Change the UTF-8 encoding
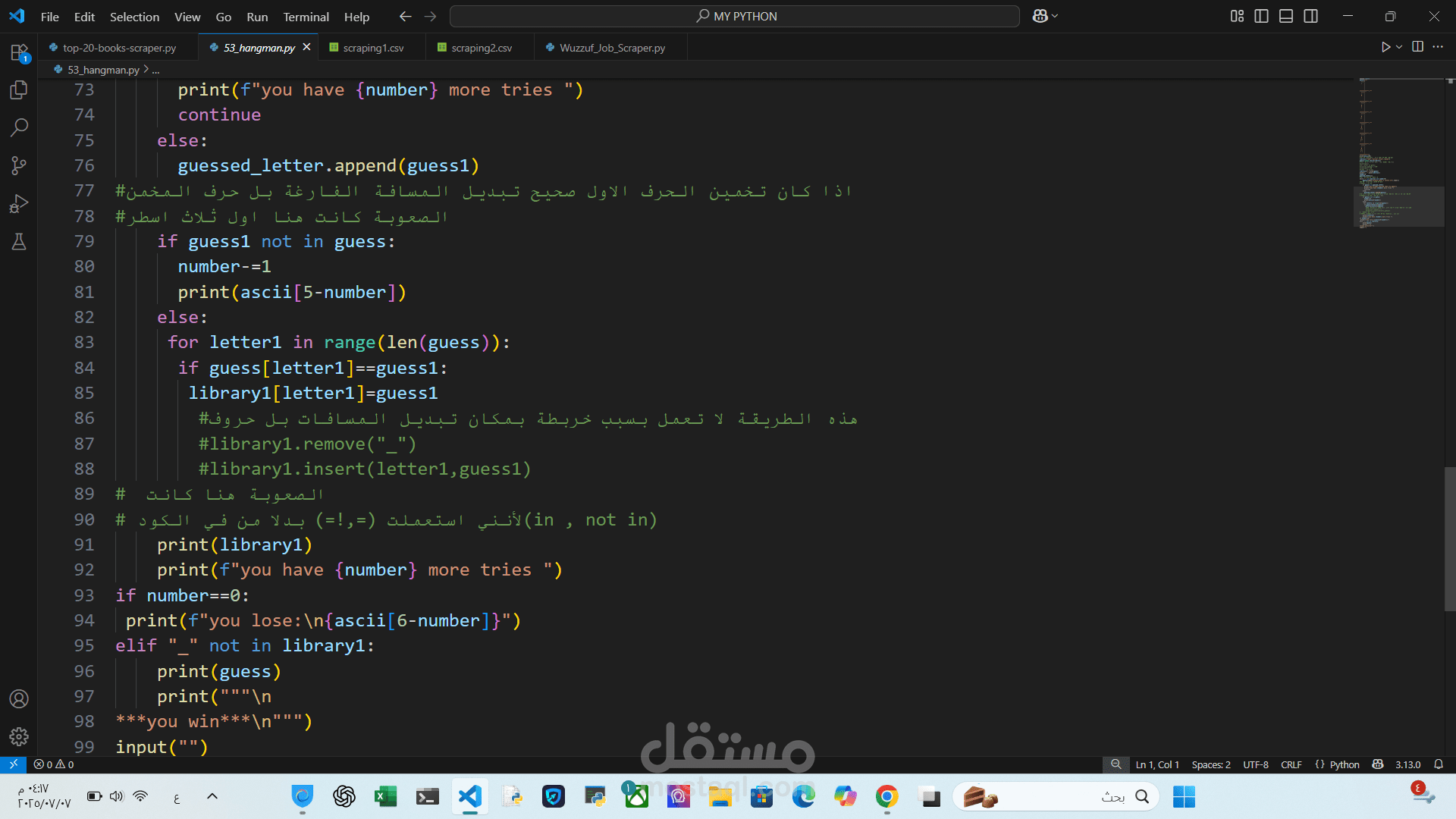Screen dimensions: 1456x819 [x=1256, y=764]
